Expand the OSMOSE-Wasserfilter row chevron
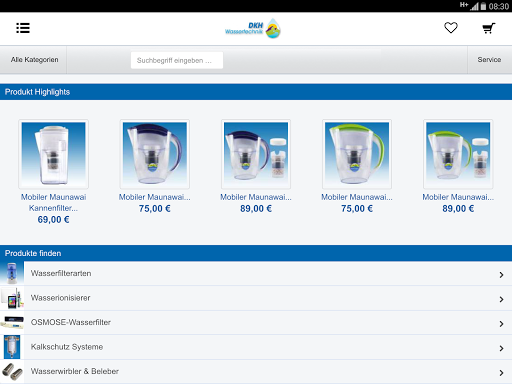512x384 pixels. coord(501,324)
